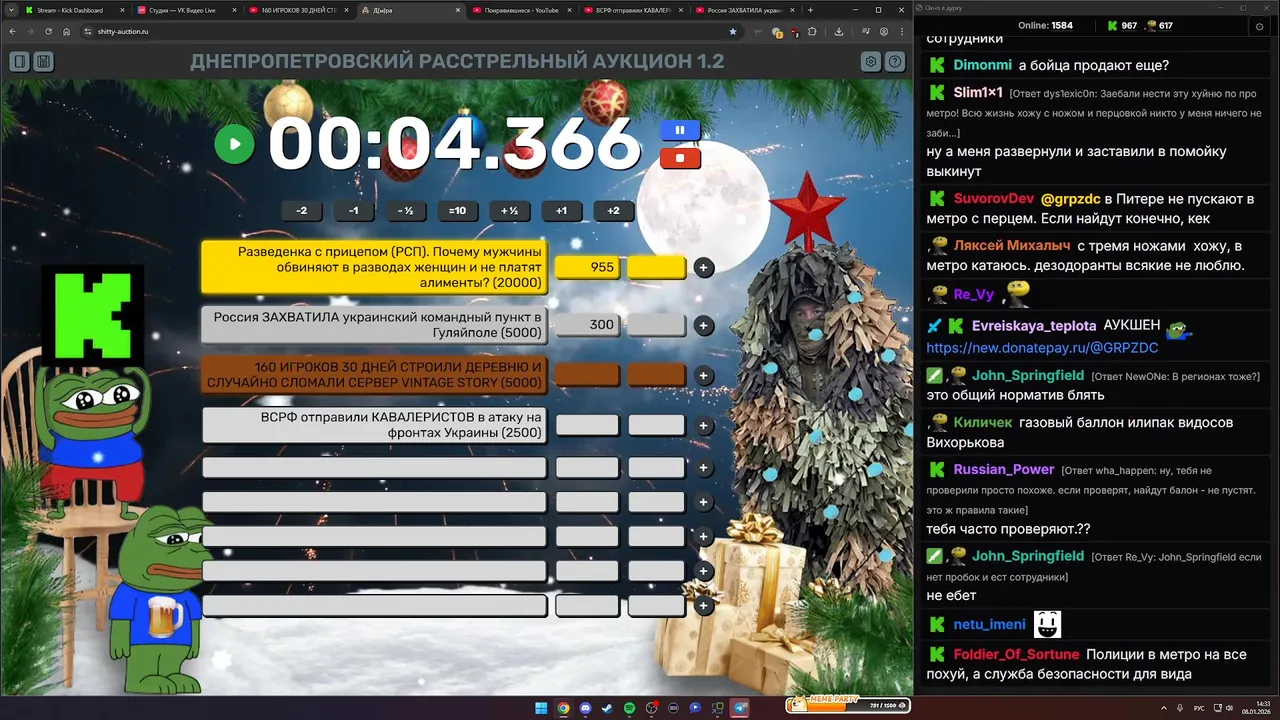Click the first empty lot name field
This screenshot has height=720, width=1280.
[x=374, y=468]
